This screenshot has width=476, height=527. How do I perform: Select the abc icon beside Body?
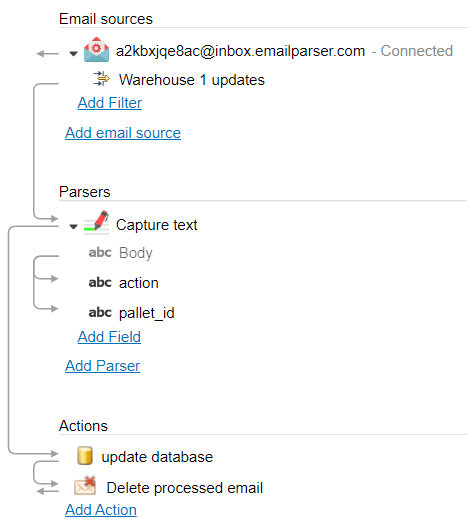point(100,252)
